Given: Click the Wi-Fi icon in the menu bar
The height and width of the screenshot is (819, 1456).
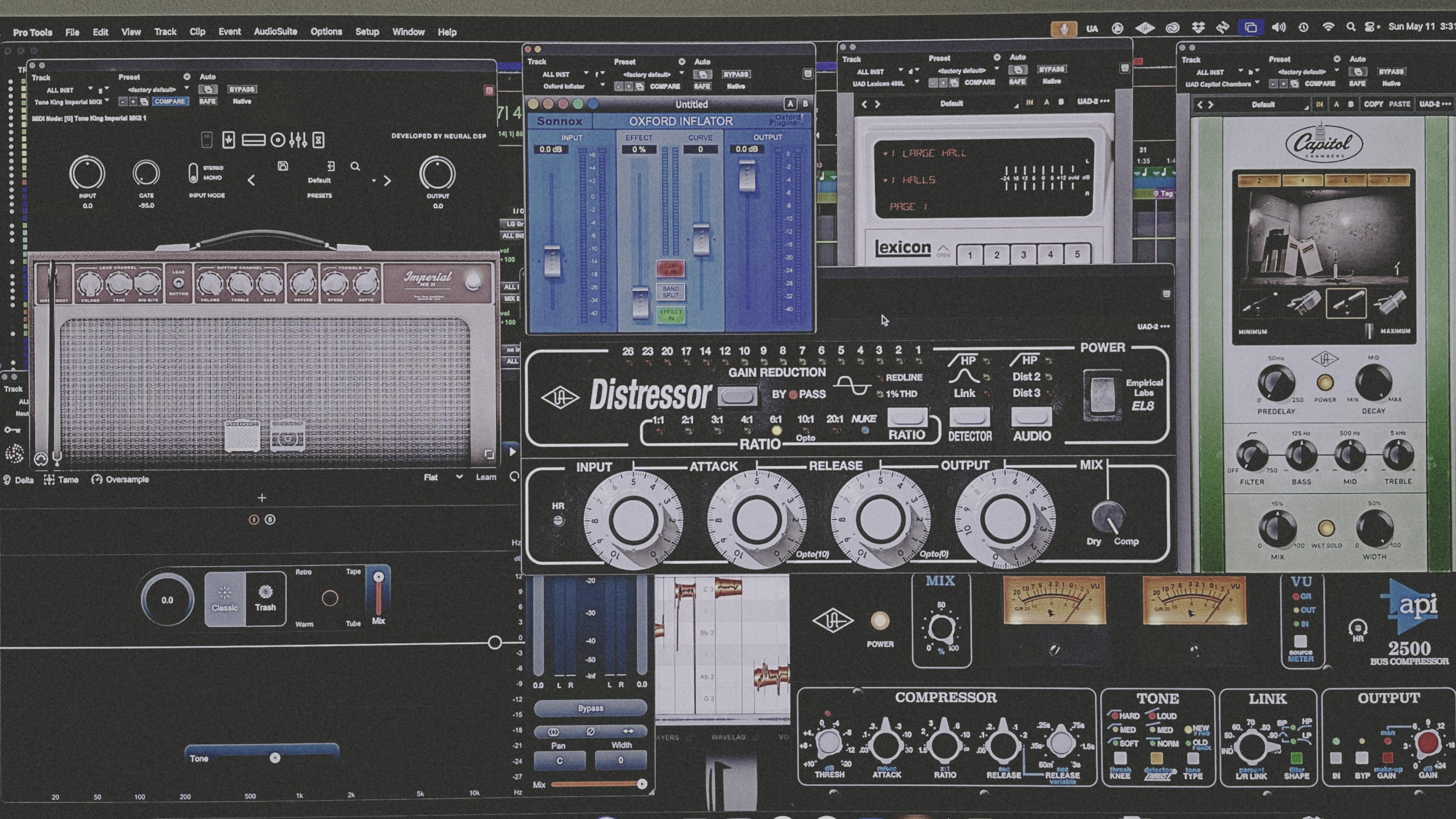Looking at the screenshot, I should click(x=1328, y=26).
